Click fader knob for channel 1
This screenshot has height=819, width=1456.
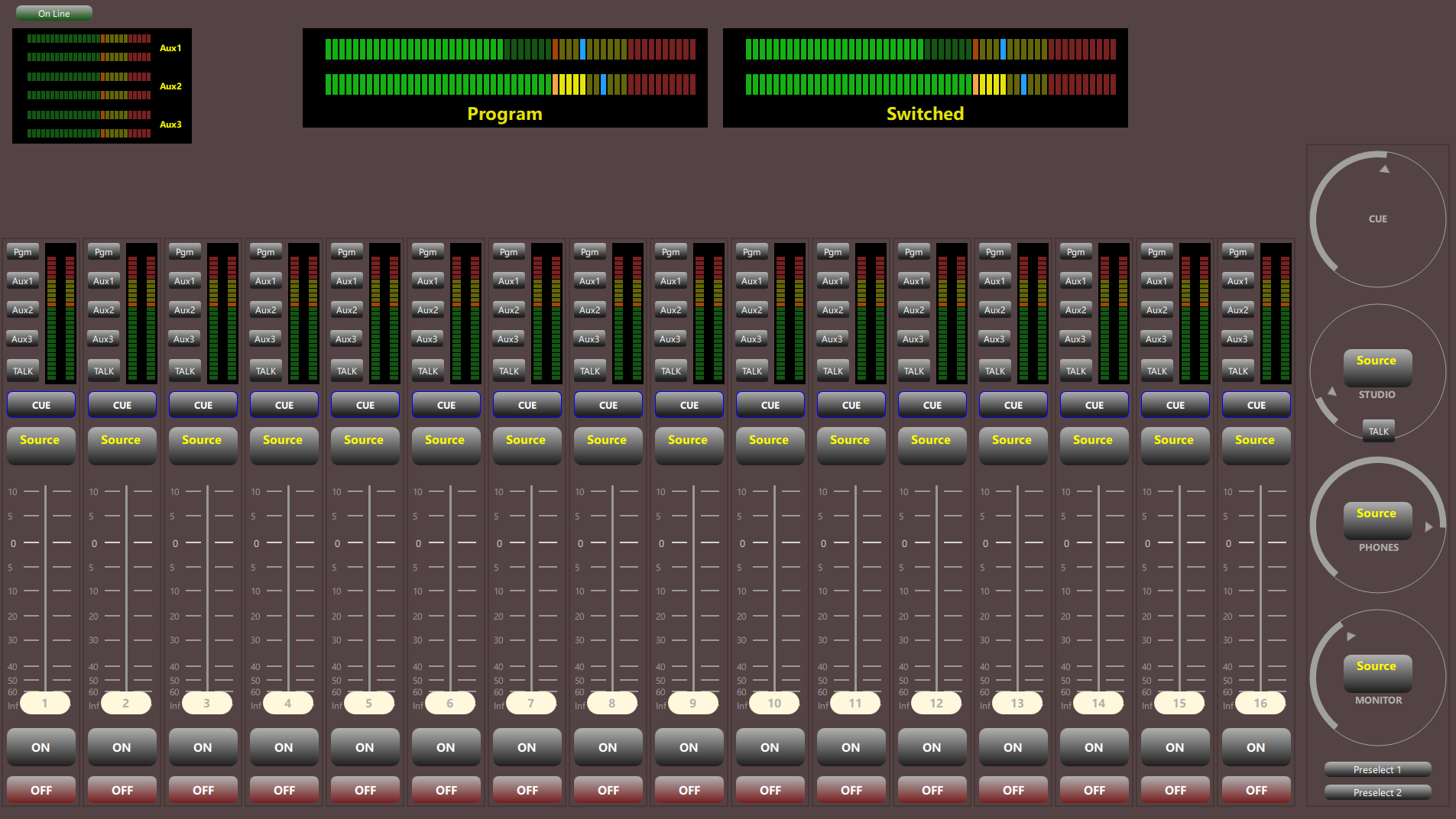tap(45, 703)
